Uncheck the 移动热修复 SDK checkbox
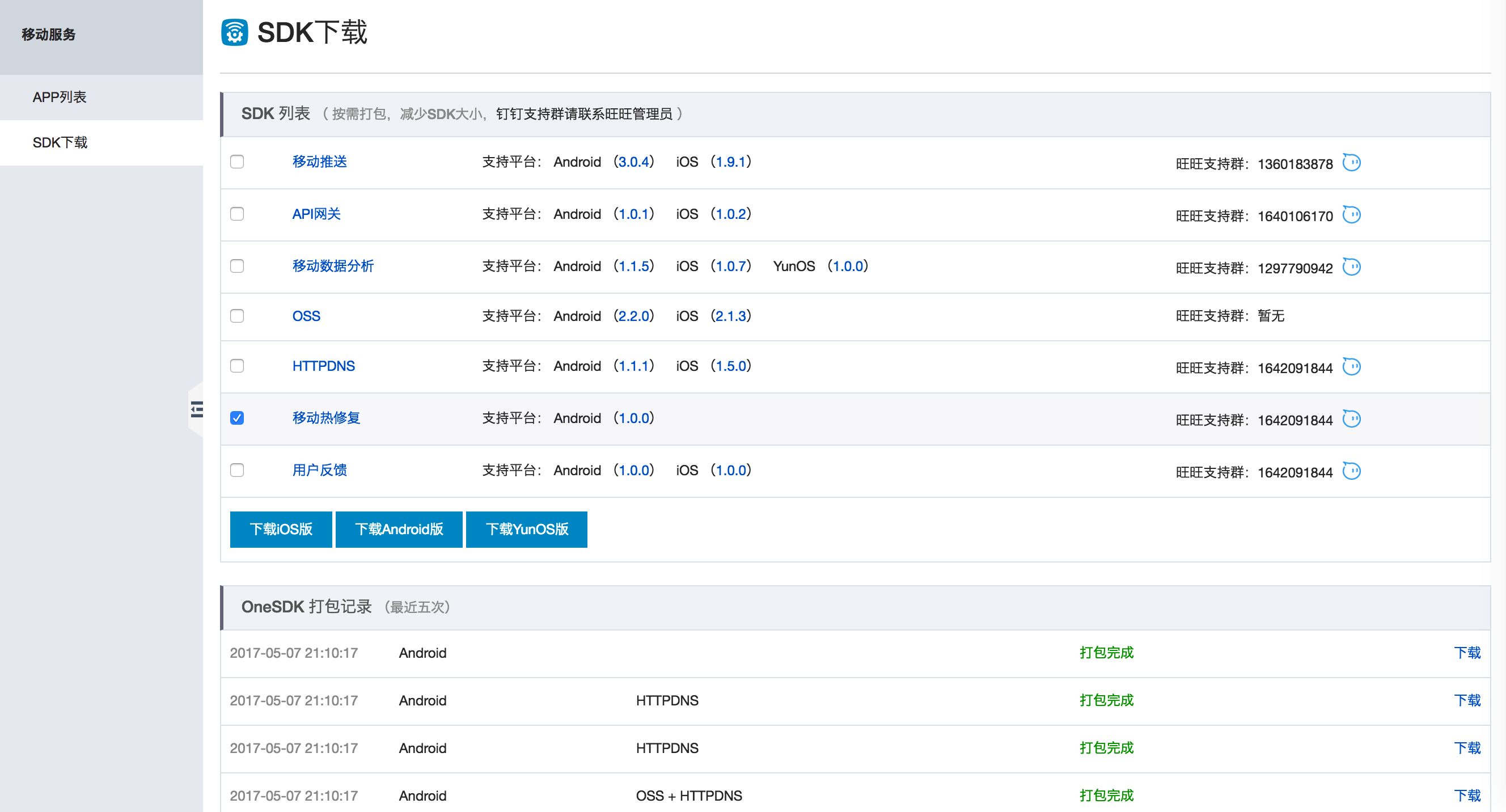The image size is (1506, 812). (237, 418)
